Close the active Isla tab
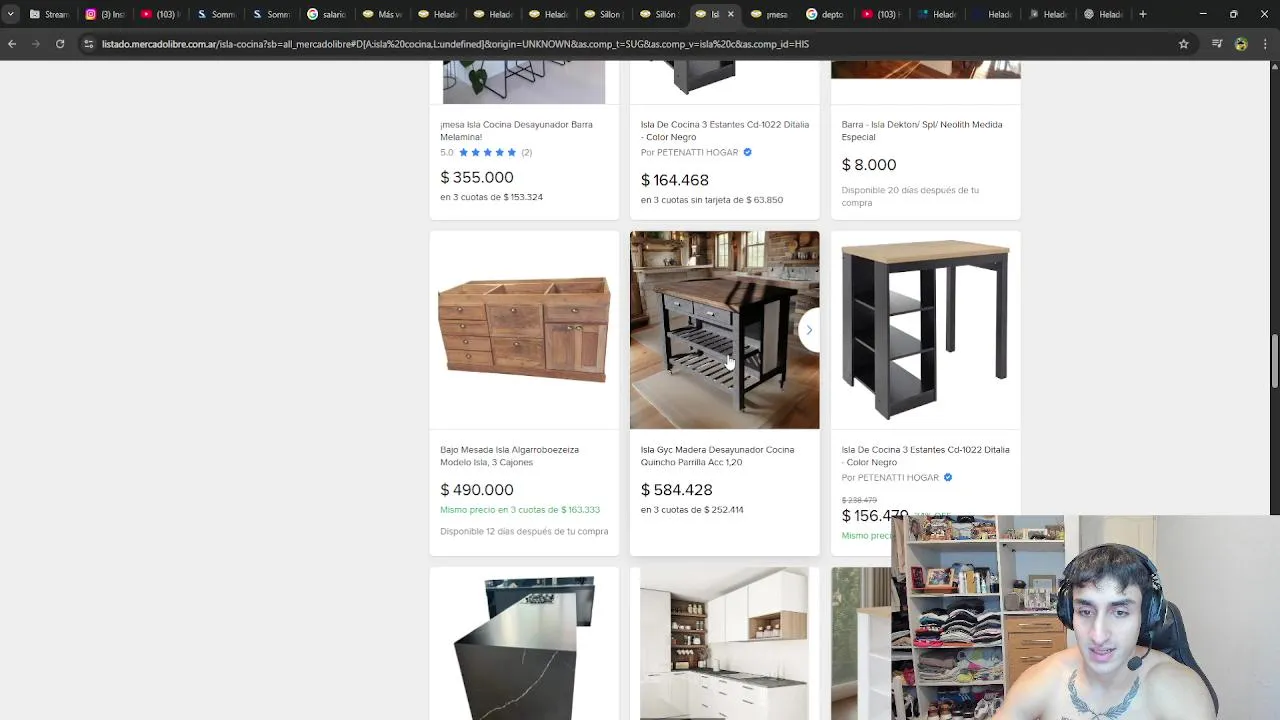 click(730, 14)
